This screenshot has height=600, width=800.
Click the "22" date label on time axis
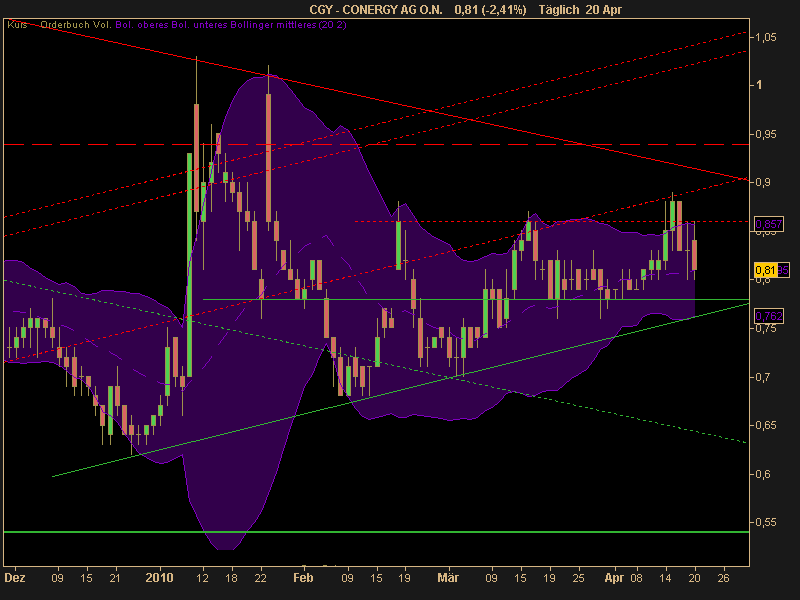(261, 578)
